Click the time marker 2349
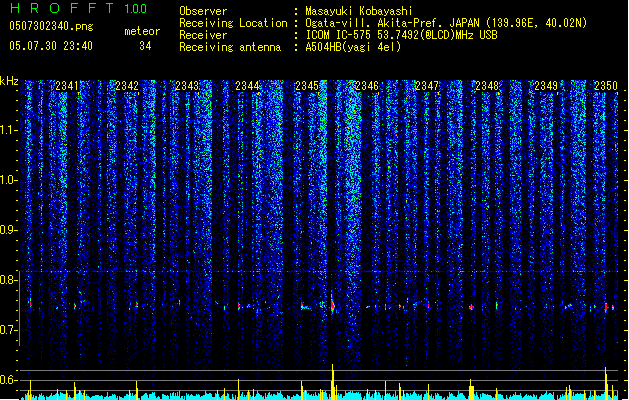The height and width of the screenshot is (400, 629). (x=546, y=86)
